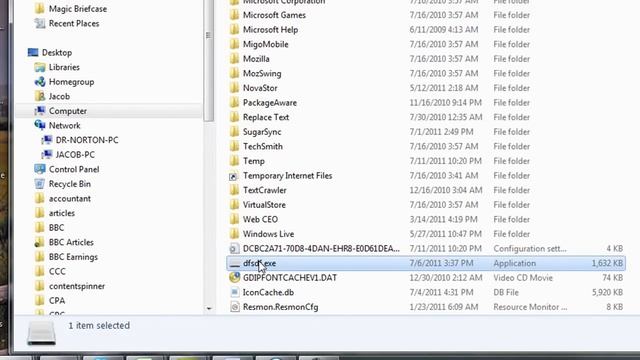Viewport: 640px width, 360px height.
Task: Select the Replace Text folder name
Action: coord(266,117)
